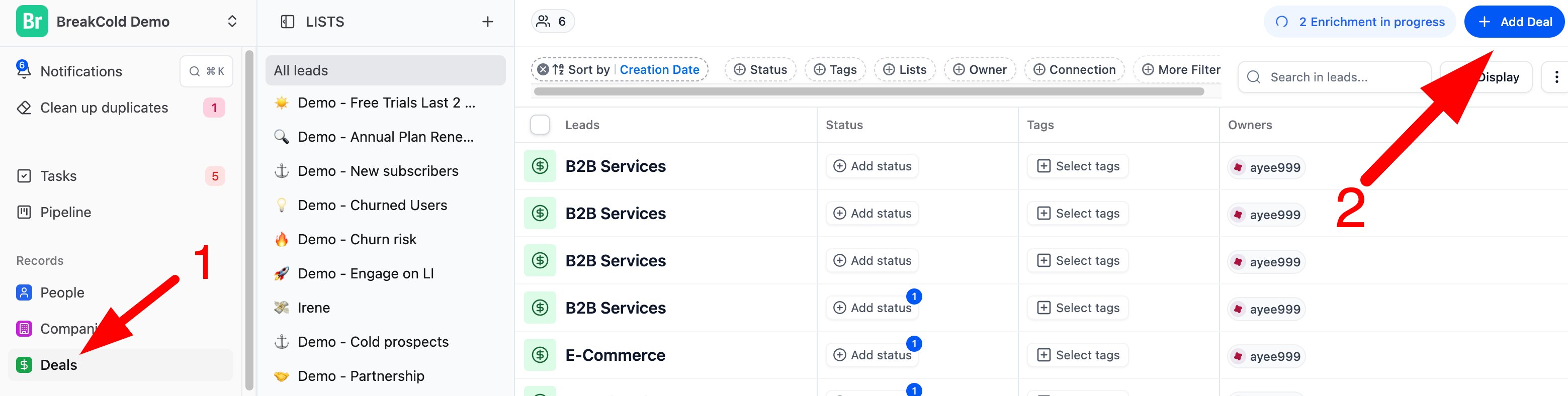Add a Connection filter

coord(1074,70)
